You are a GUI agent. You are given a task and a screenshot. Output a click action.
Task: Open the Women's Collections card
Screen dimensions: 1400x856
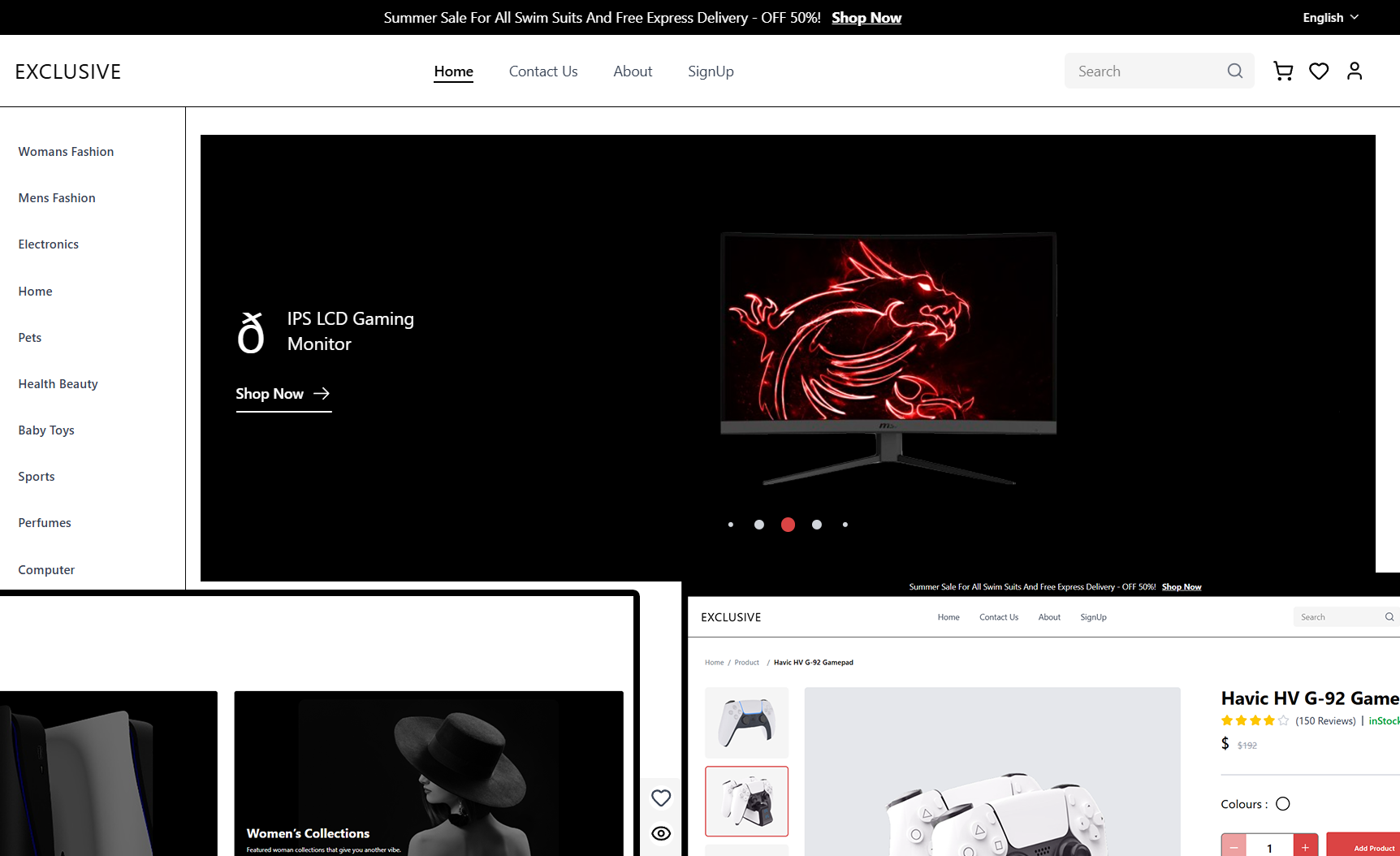pyautogui.click(x=429, y=773)
